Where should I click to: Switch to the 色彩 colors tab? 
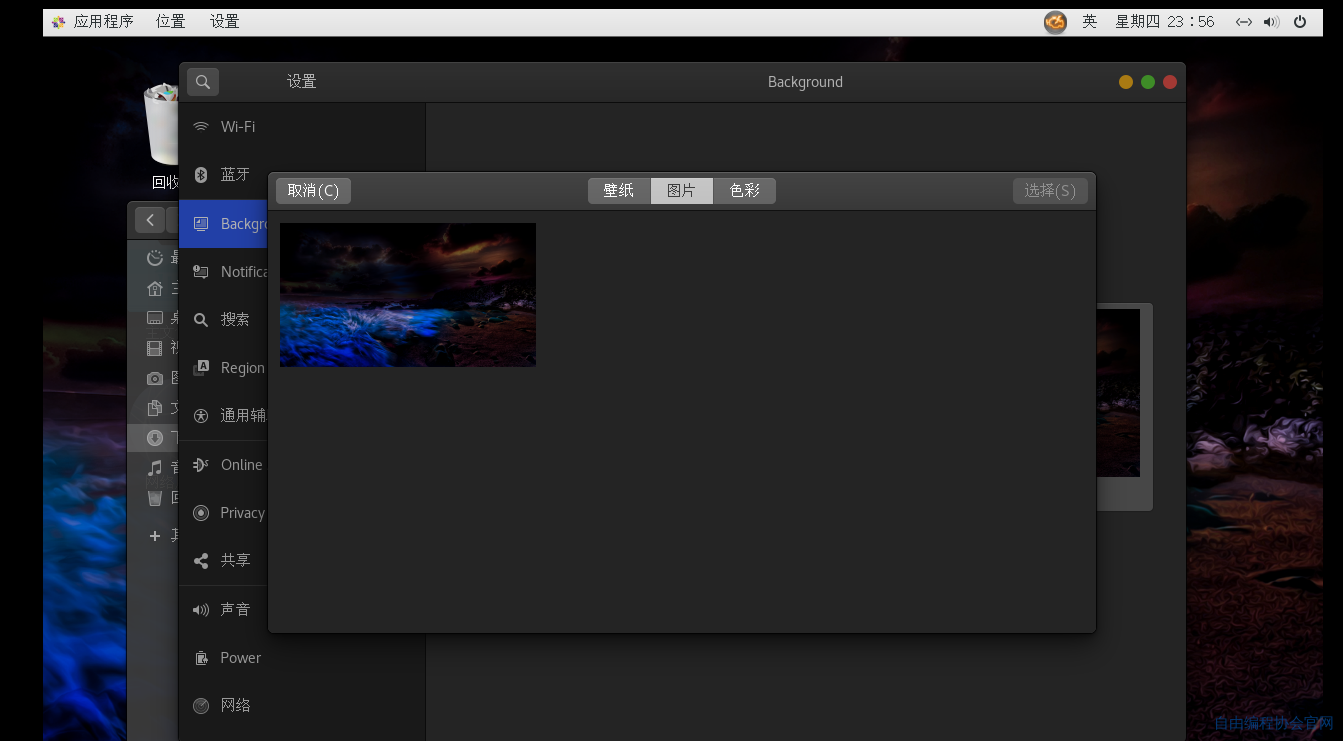pos(744,191)
